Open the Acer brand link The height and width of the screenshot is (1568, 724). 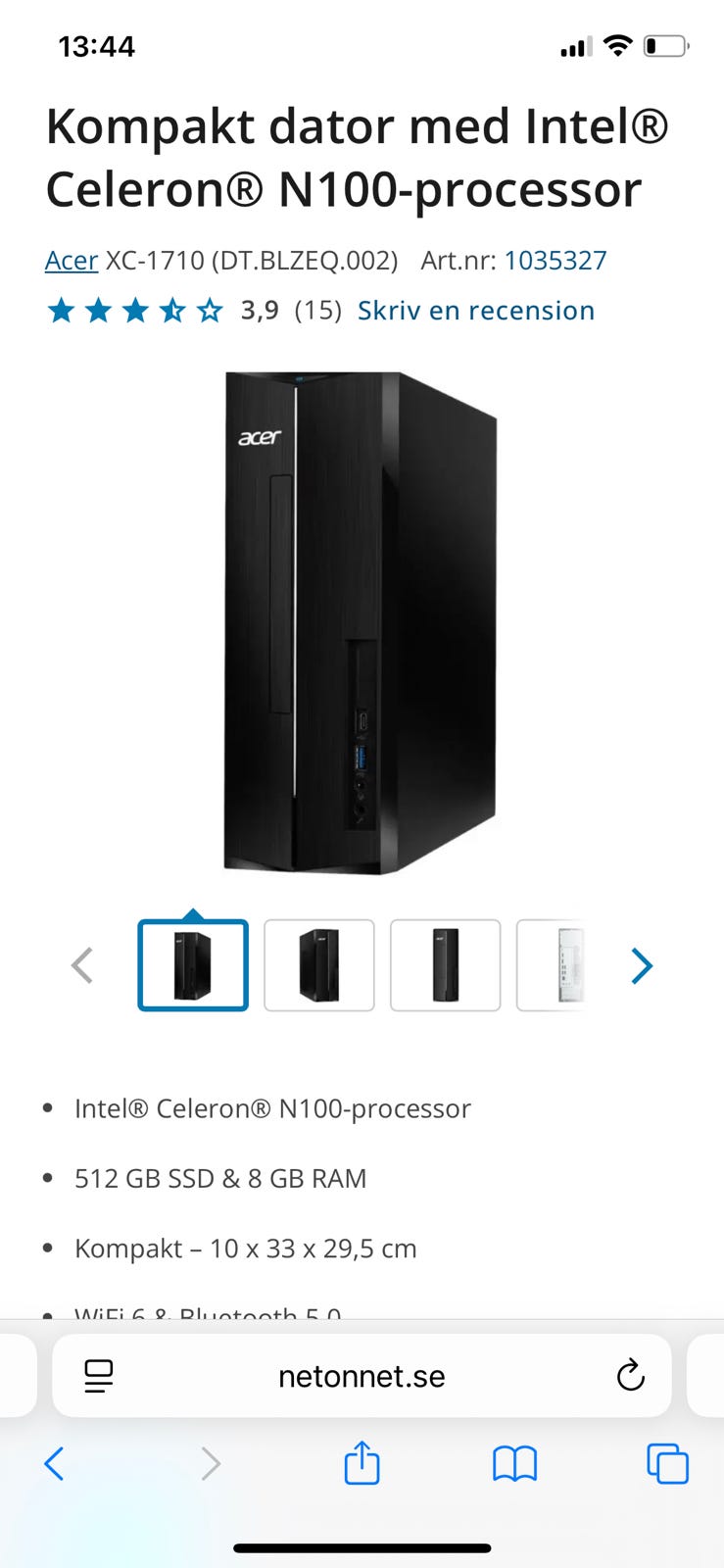point(72,261)
